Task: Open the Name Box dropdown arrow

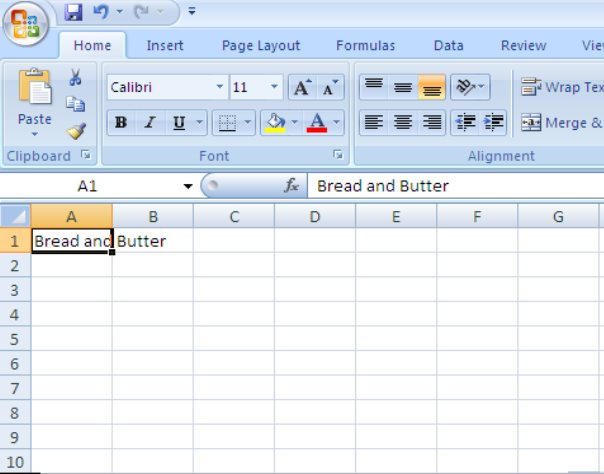Action: click(x=188, y=186)
